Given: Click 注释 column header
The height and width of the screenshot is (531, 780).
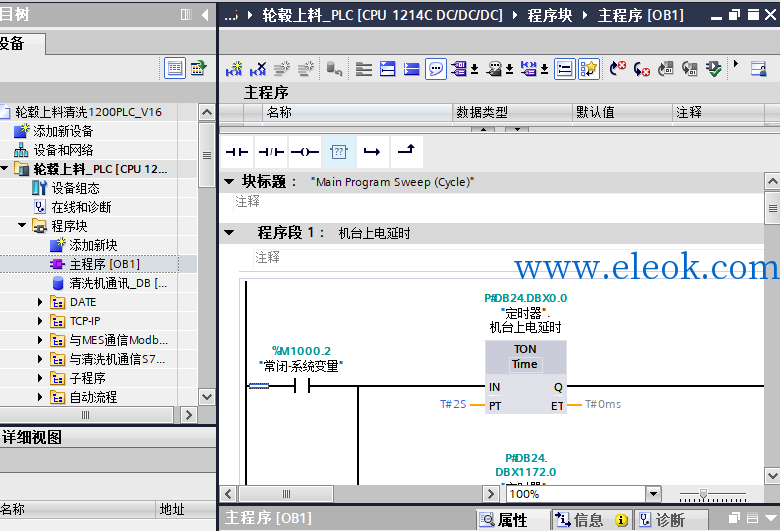Looking at the screenshot, I should click(x=718, y=112).
